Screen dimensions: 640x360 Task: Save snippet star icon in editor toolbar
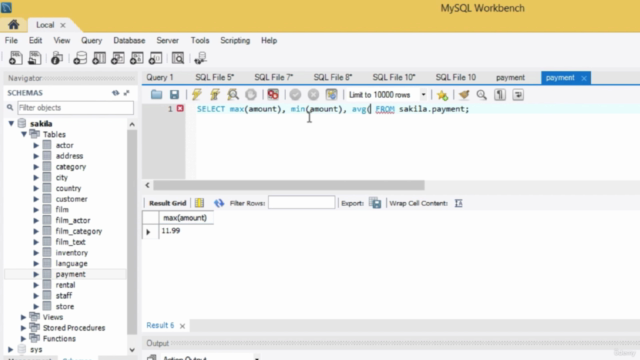(x=442, y=95)
